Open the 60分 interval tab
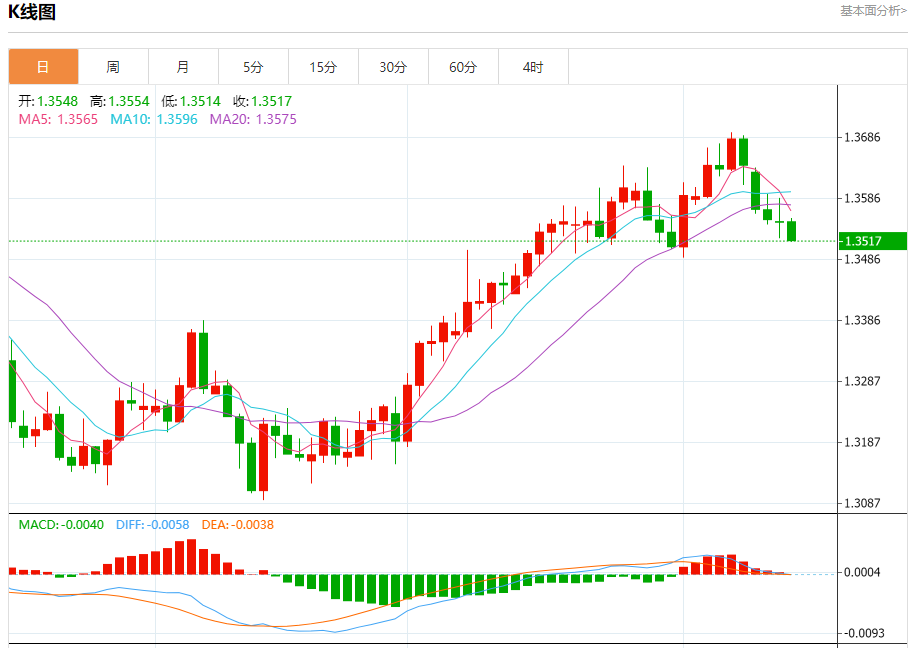917x648 pixels. point(463,67)
